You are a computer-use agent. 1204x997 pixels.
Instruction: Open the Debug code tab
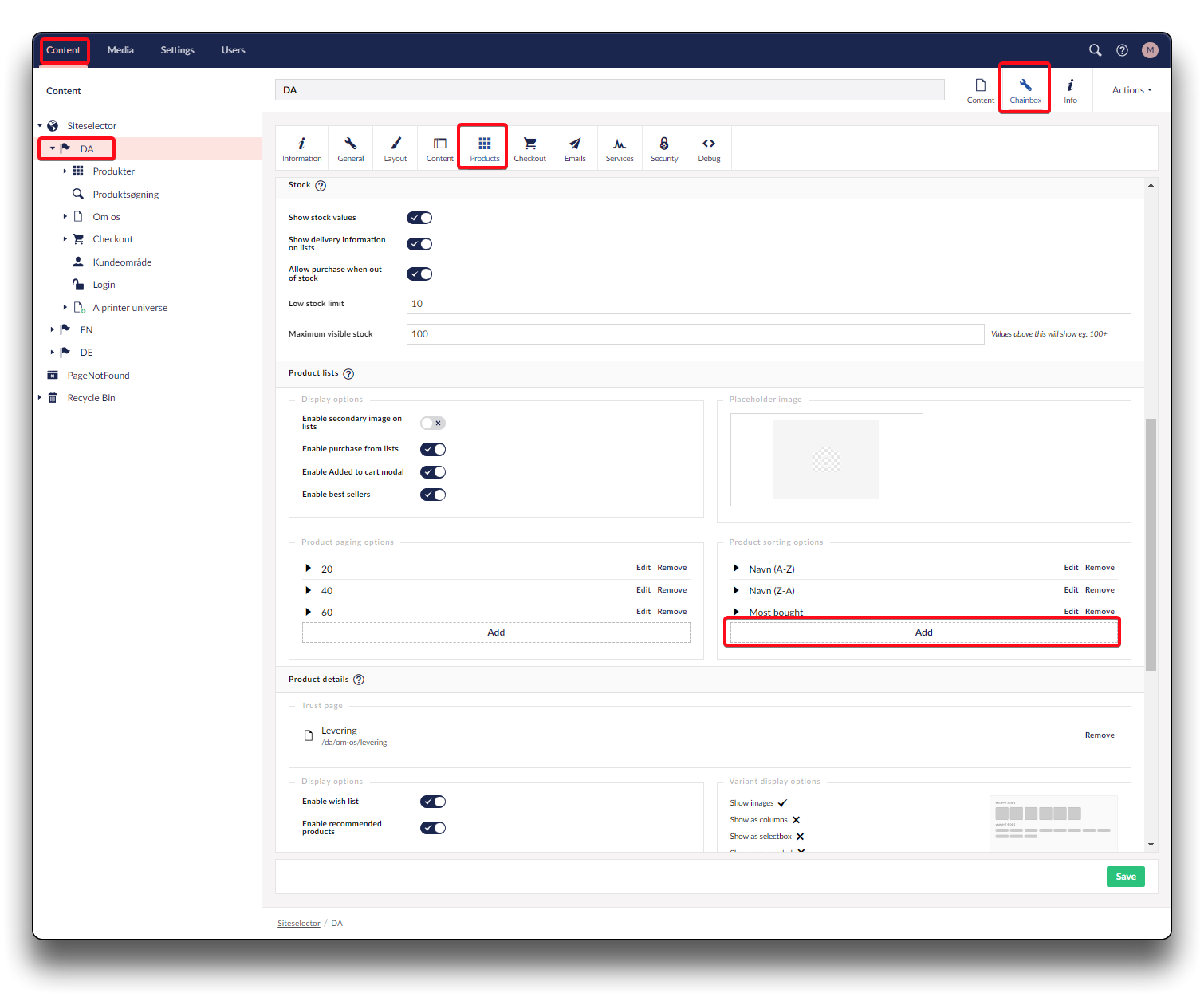click(709, 148)
